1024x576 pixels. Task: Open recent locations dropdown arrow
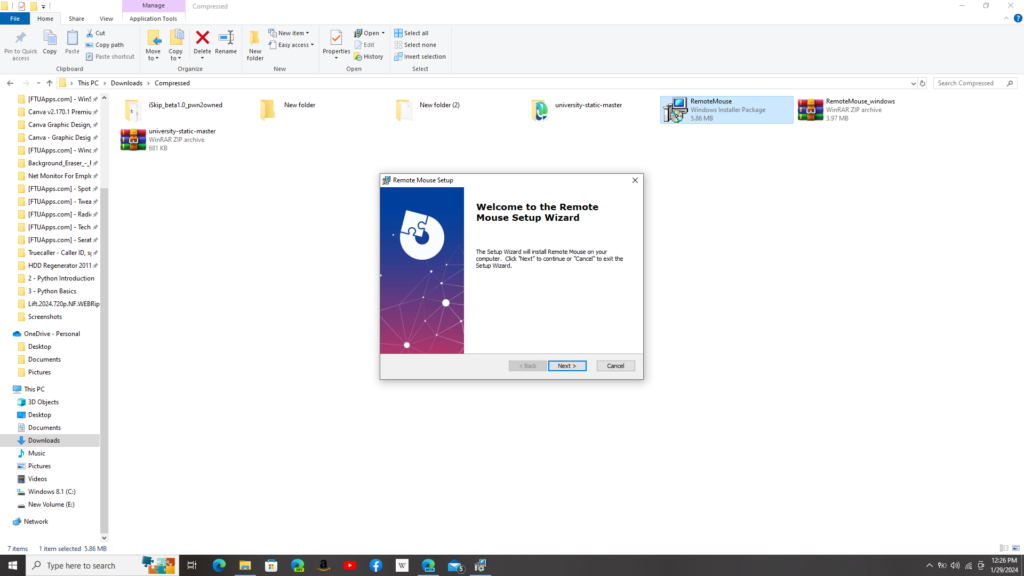coord(38,83)
